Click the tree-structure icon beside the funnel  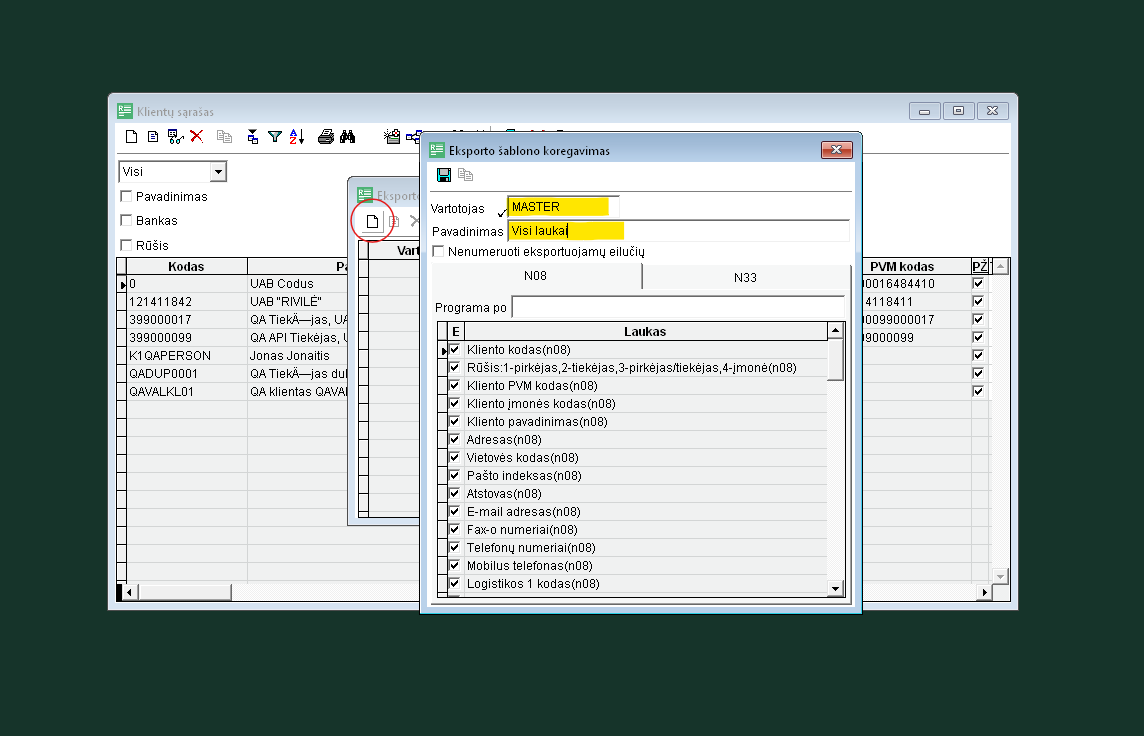(x=252, y=136)
